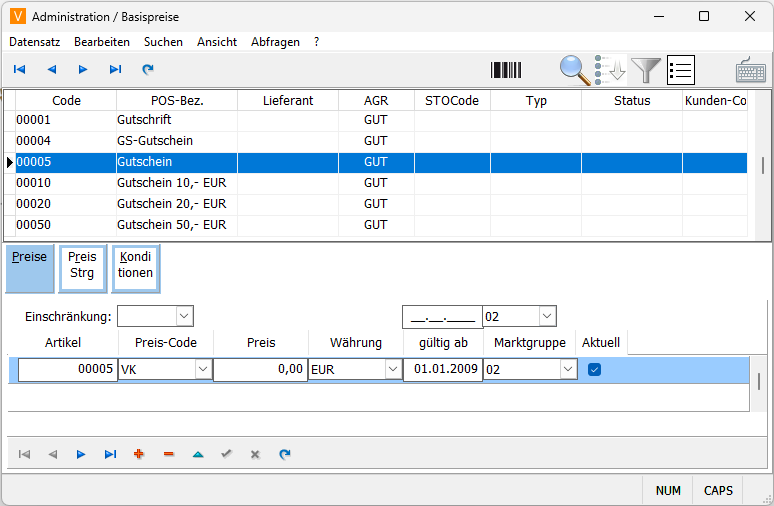Viewport: 774px width, 506px height.
Task: Delete price row with red minus
Action: click(168, 454)
